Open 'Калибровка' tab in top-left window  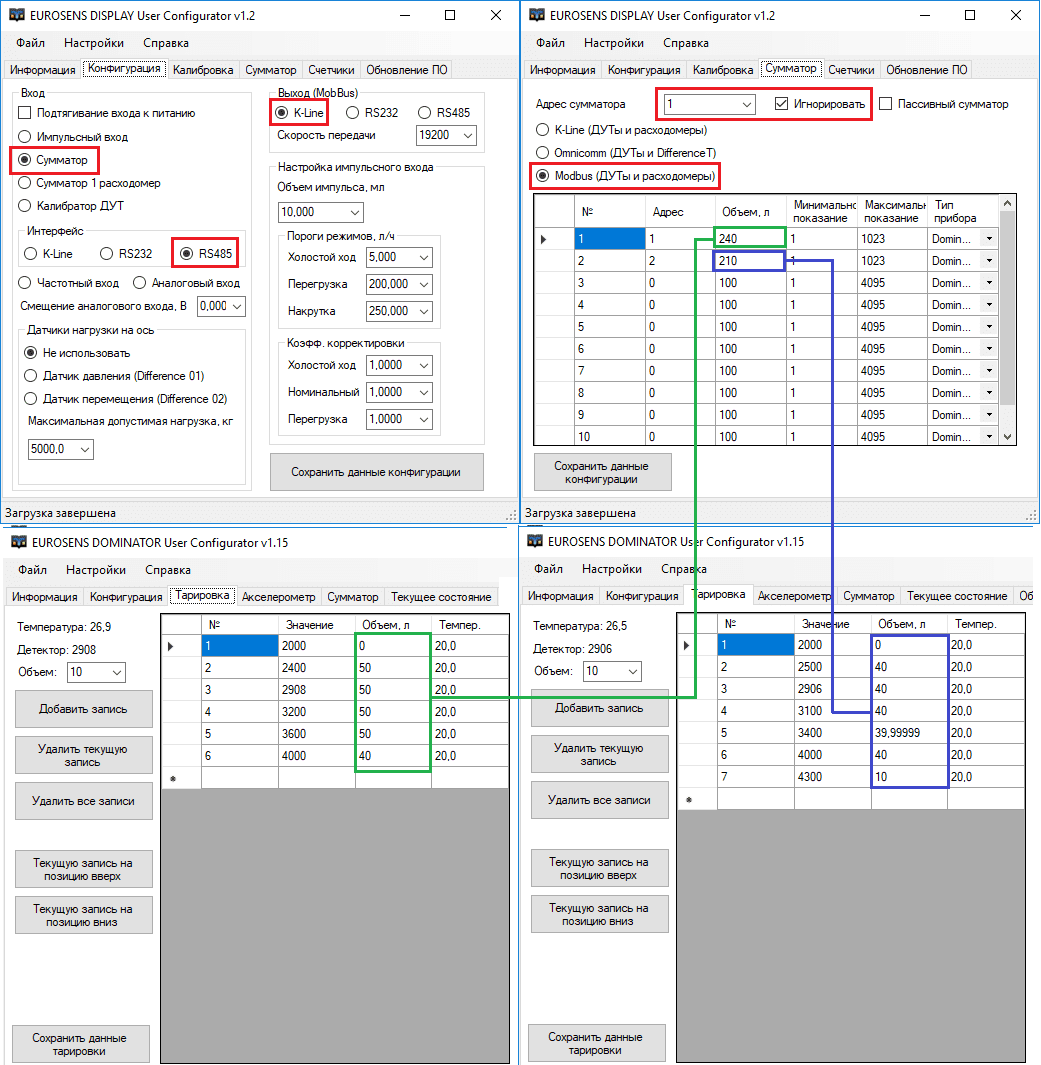point(203,70)
